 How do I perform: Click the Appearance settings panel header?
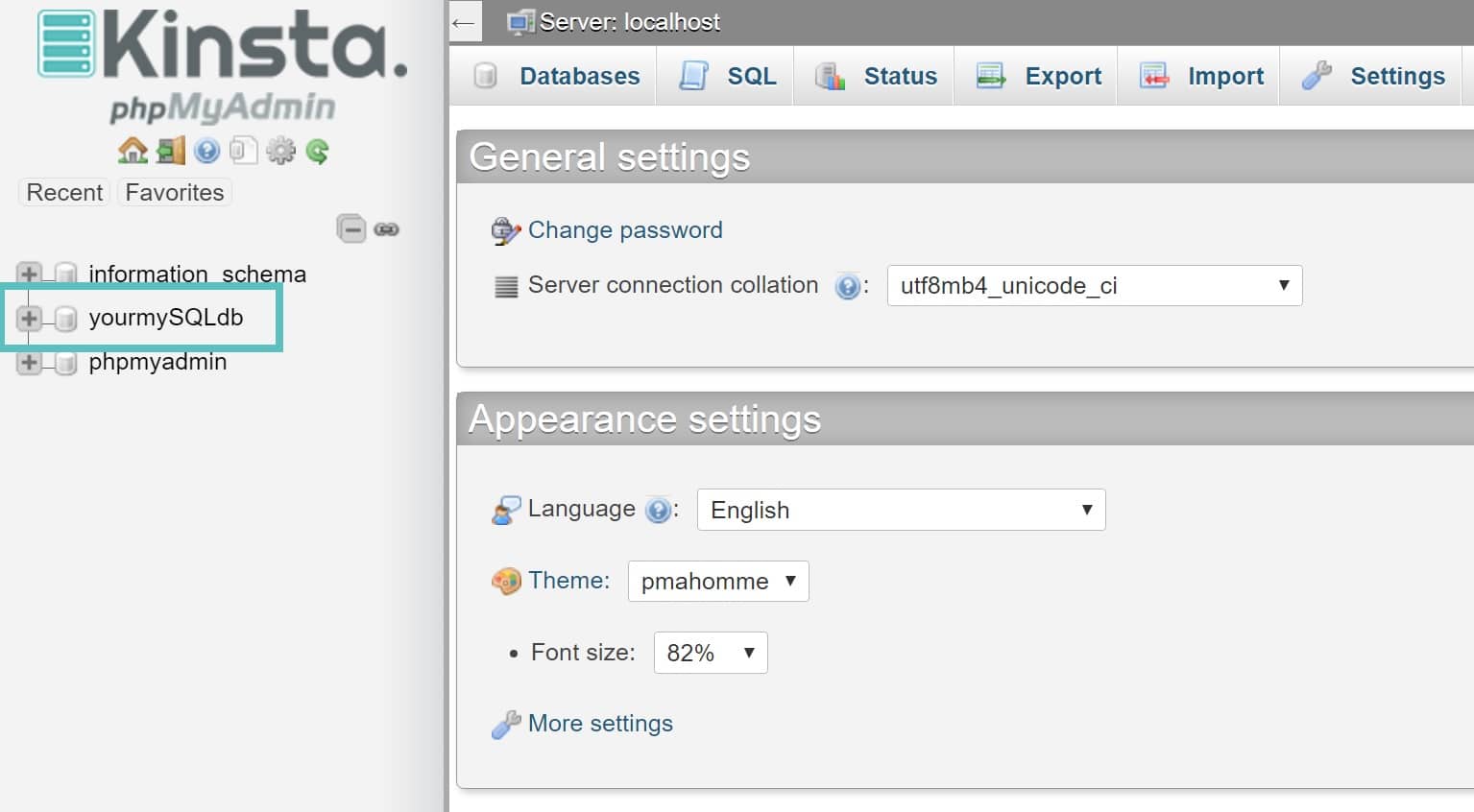[x=965, y=418]
